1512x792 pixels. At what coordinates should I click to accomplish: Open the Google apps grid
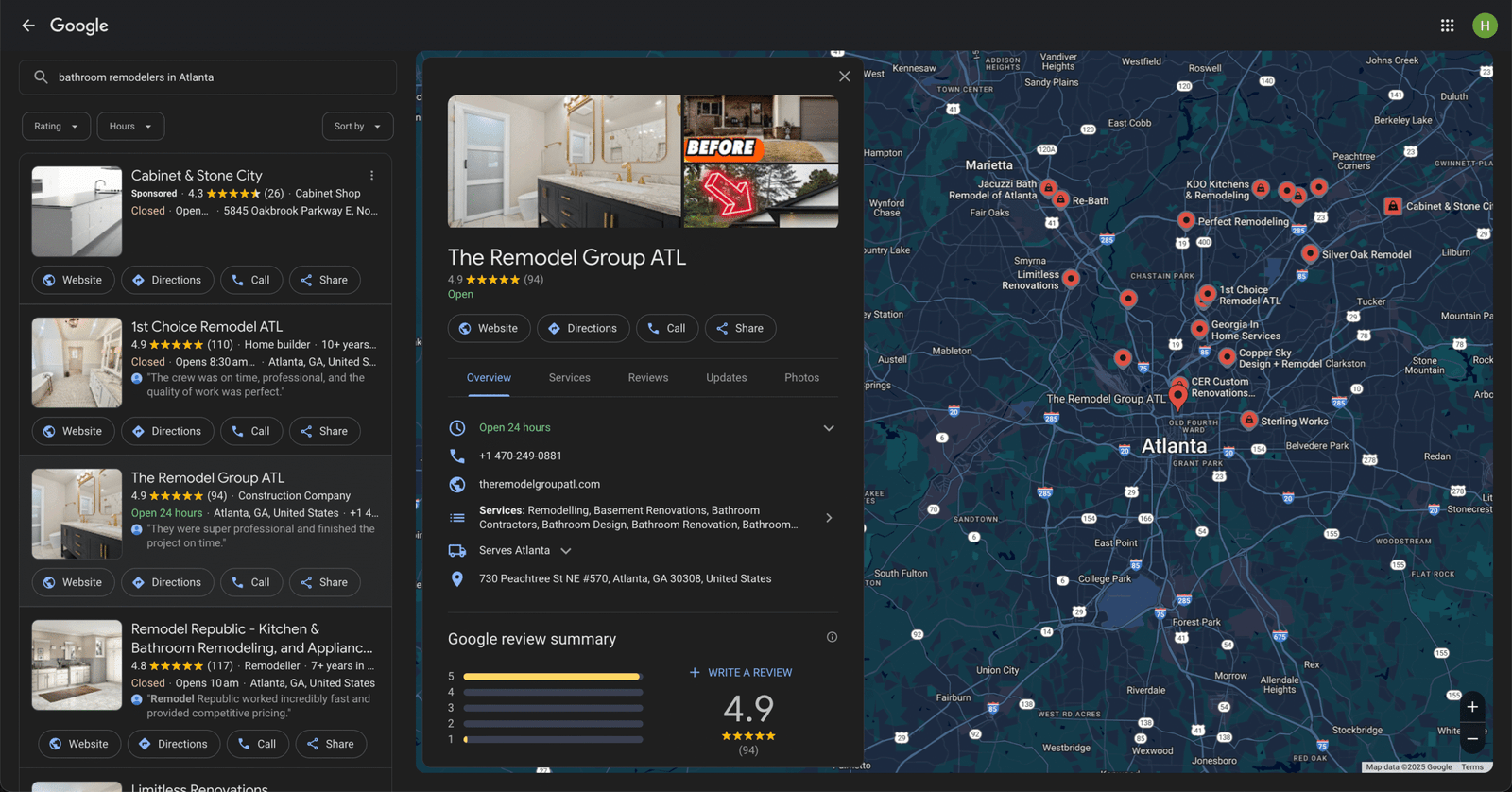[1447, 26]
